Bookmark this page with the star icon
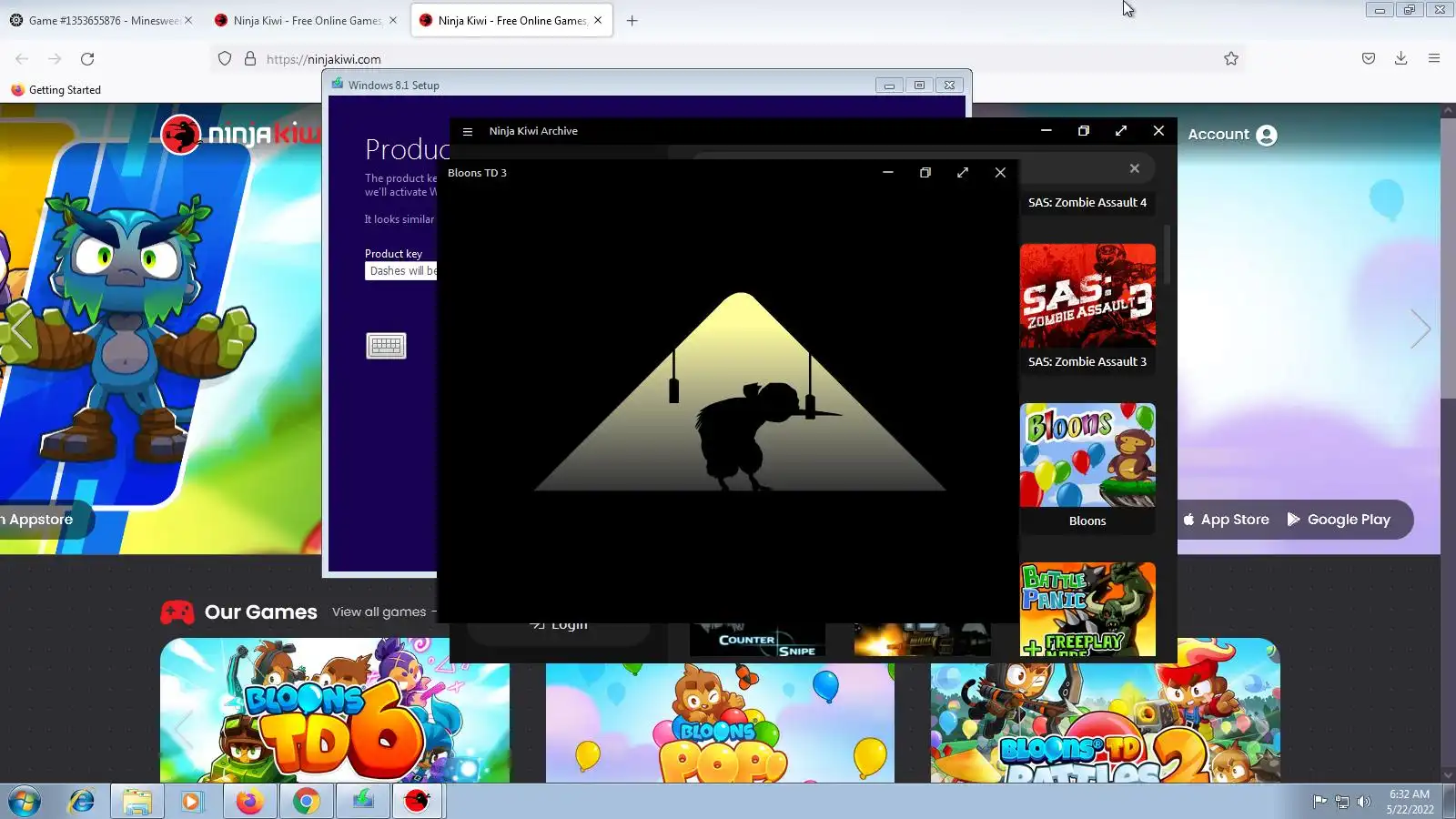Viewport: 1456px width, 819px height. 1231,59
